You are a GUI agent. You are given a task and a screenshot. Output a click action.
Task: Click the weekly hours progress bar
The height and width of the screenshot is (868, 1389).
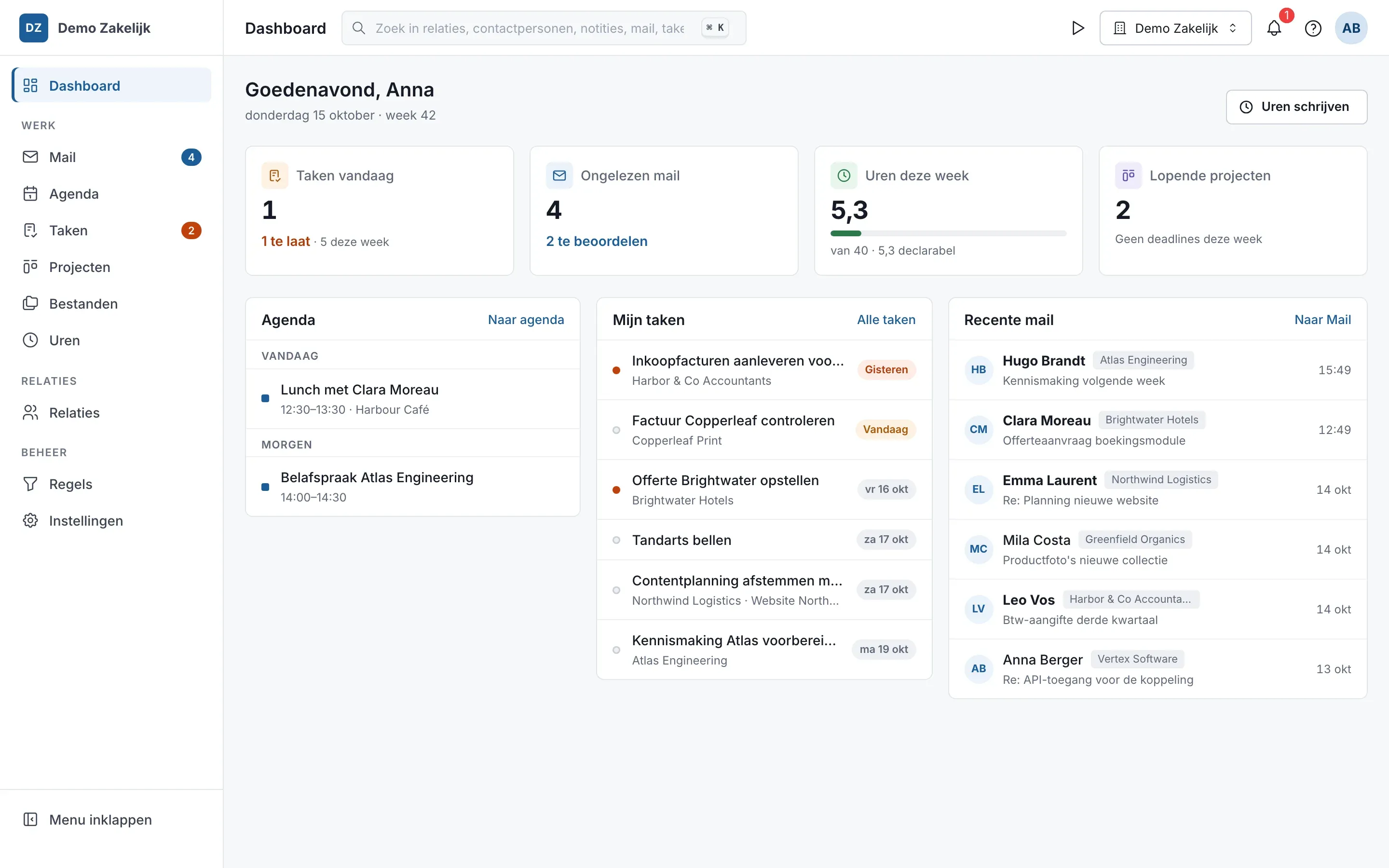(x=948, y=234)
